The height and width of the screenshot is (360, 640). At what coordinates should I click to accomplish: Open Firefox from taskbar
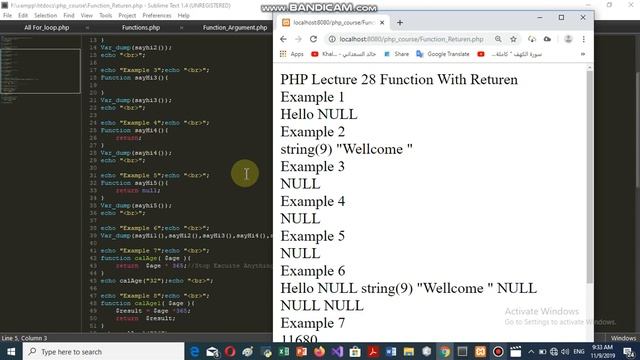click(320, 351)
